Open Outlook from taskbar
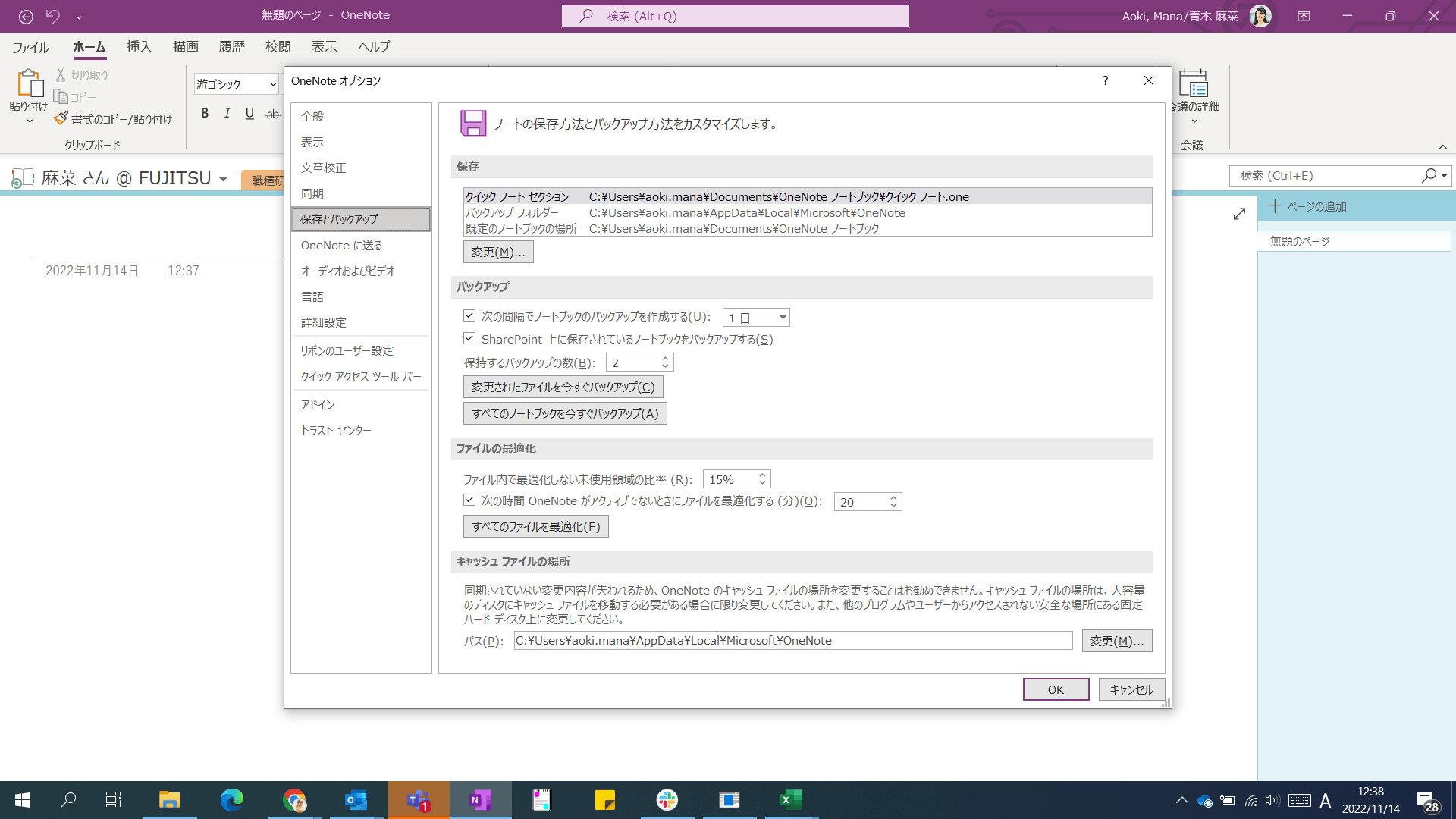Viewport: 1456px width, 819px height. (356, 800)
